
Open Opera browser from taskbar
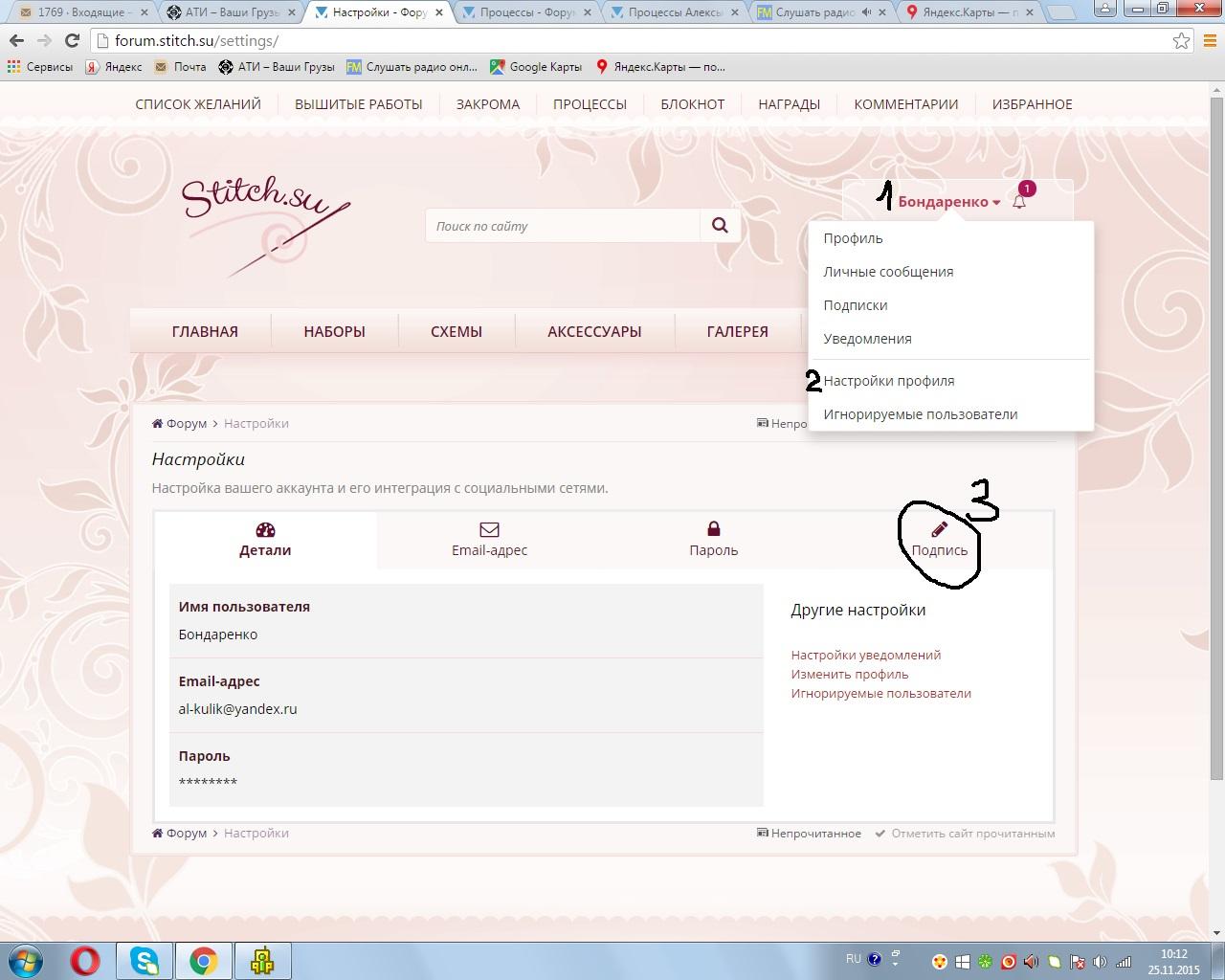coord(85,960)
